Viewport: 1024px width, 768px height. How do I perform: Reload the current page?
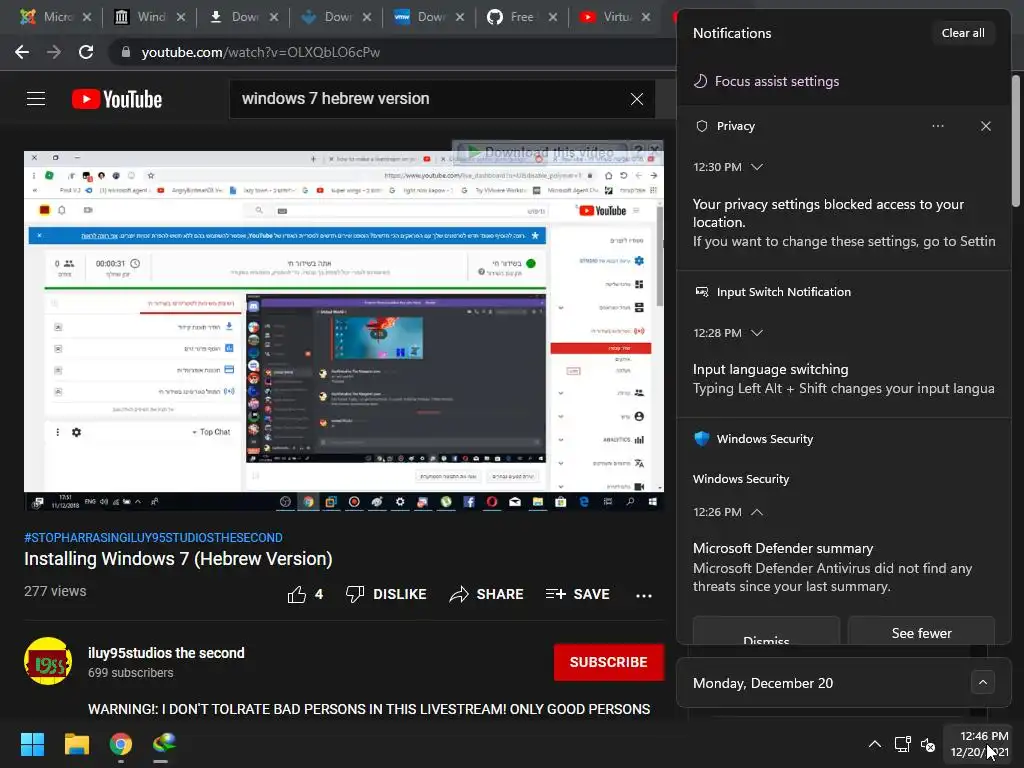tap(86, 52)
